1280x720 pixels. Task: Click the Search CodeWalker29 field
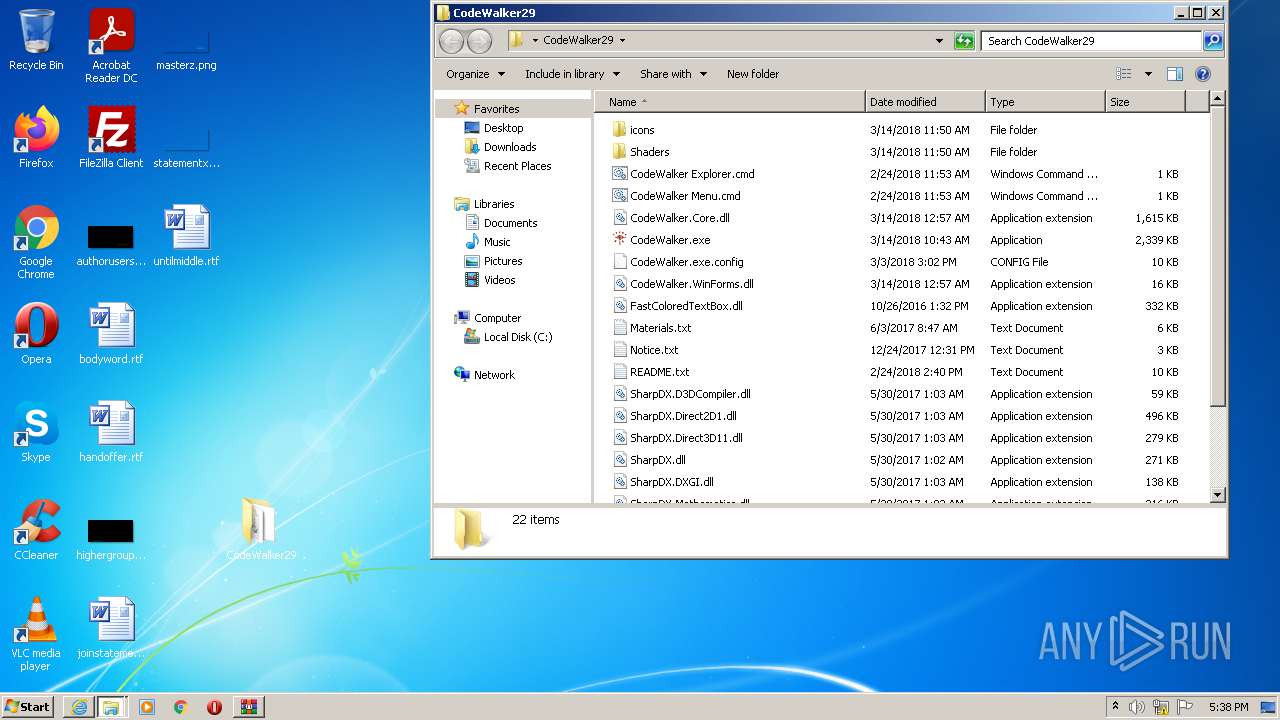[1091, 41]
